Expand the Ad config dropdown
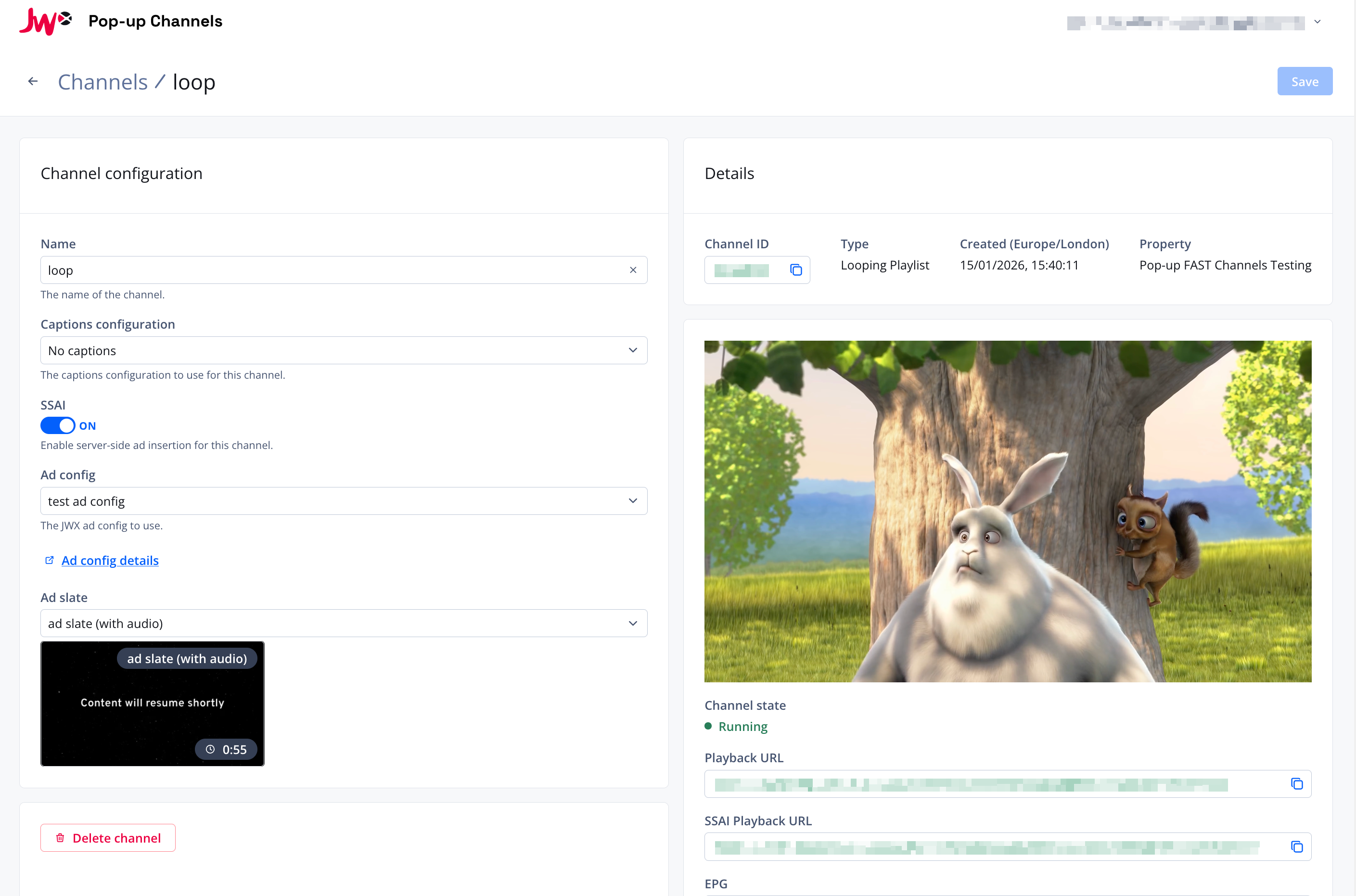1356x896 pixels. coord(344,501)
